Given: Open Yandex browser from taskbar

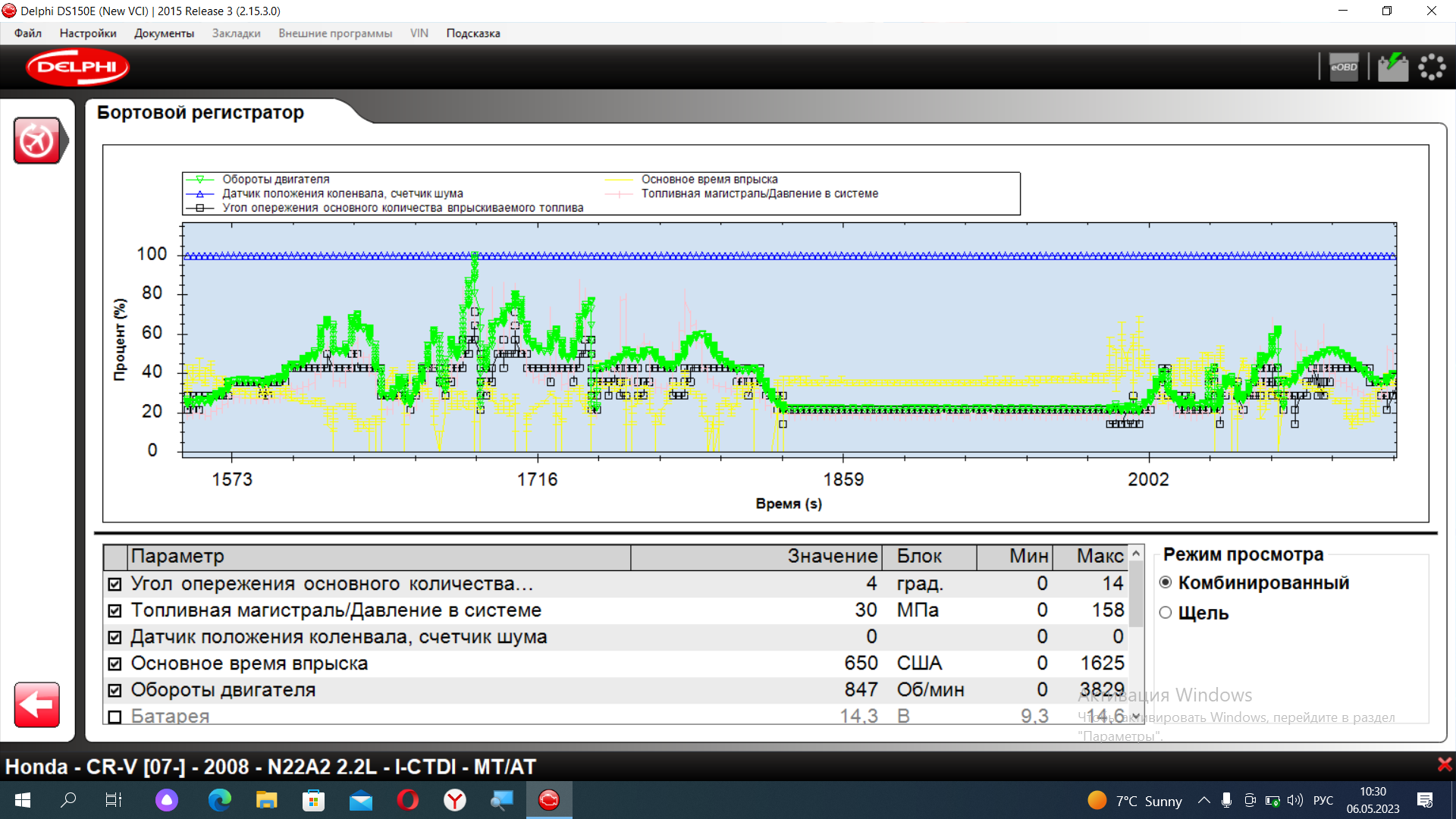Looking at the screenshot, I should 455,800.
